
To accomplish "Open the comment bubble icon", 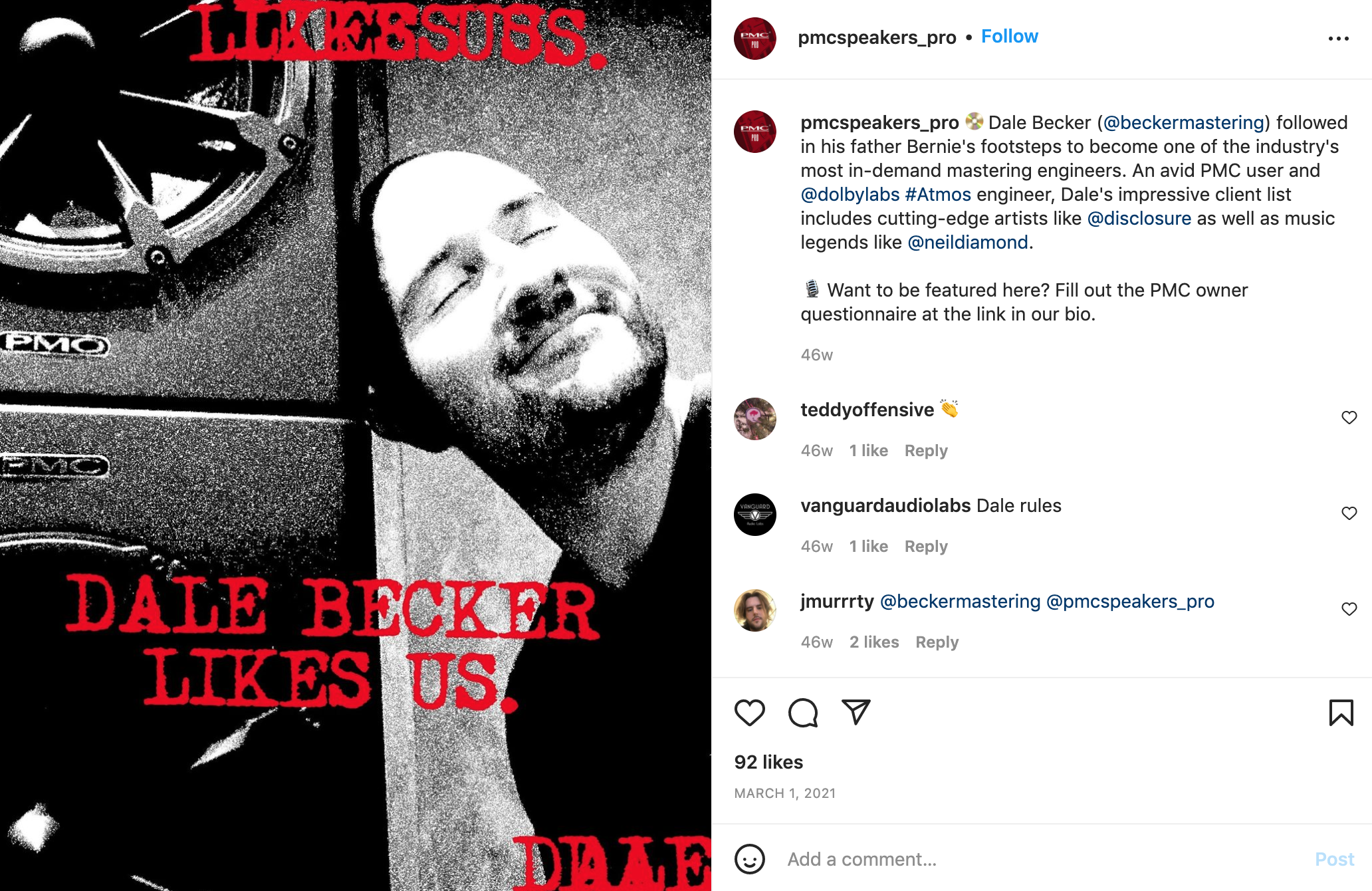I will coord(803,713).
